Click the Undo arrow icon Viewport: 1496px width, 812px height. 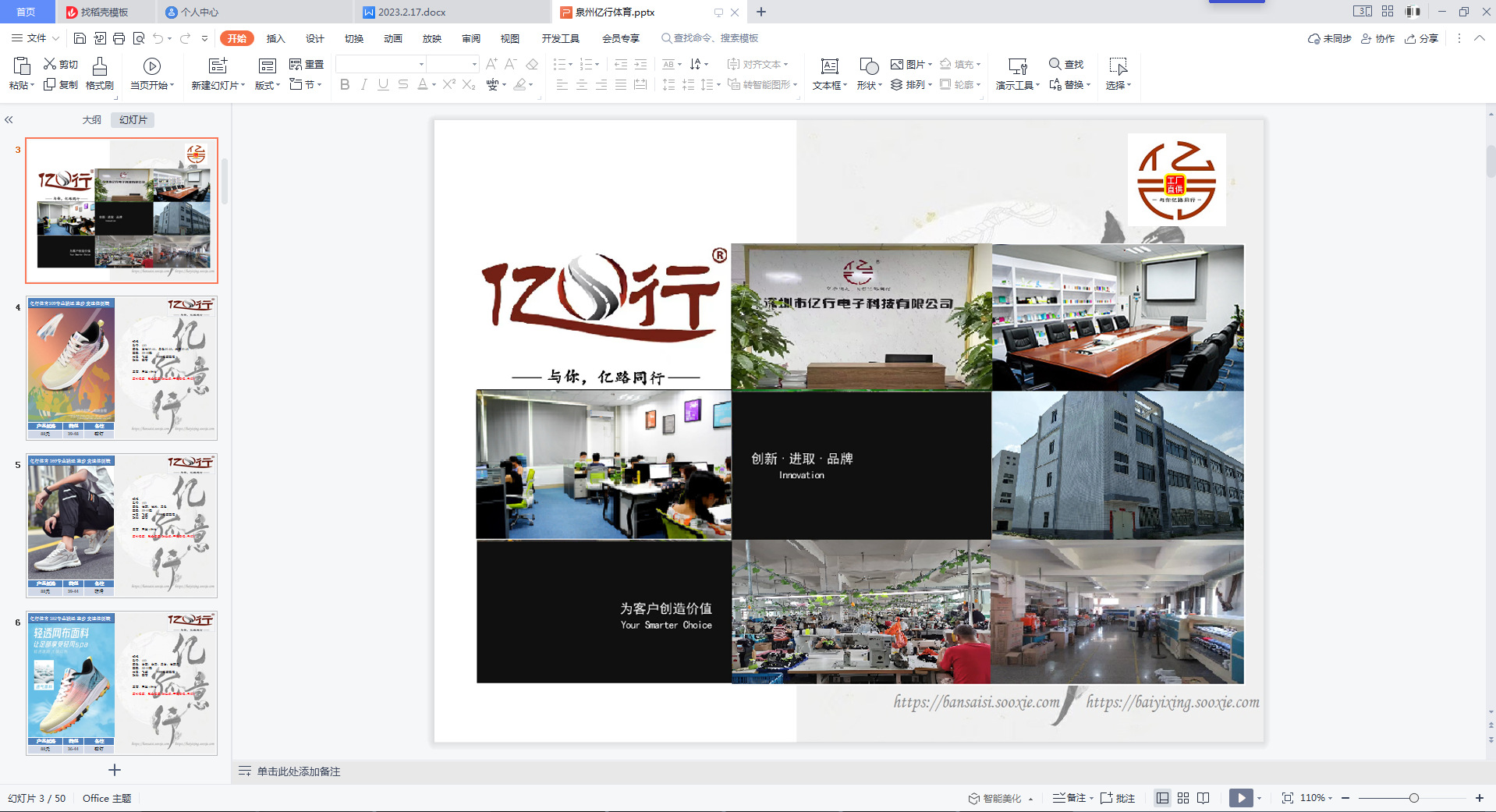(158, 38)
